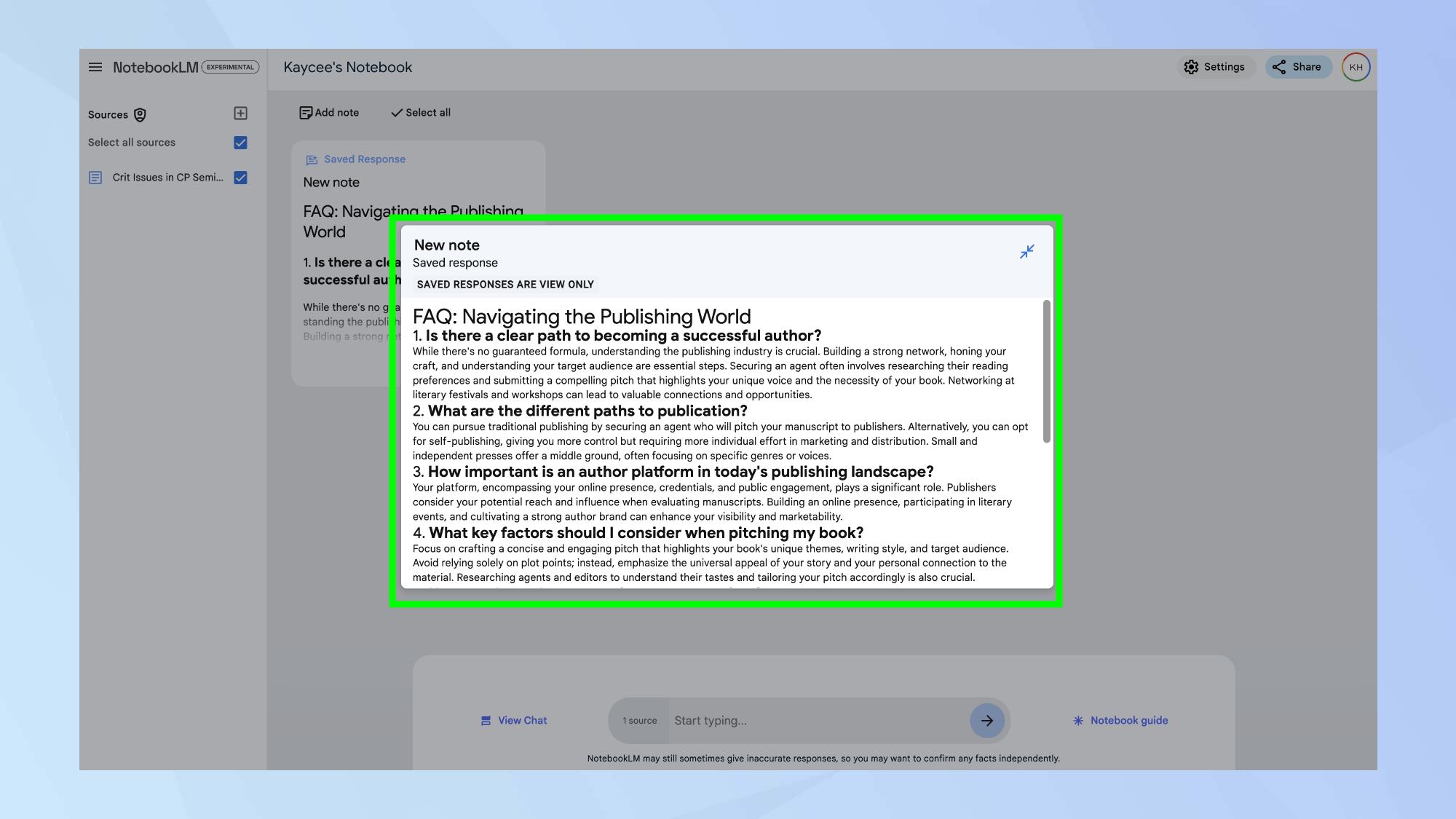Open the Notebook guide
The image size is (1456, 819).
pos(1120,721)
